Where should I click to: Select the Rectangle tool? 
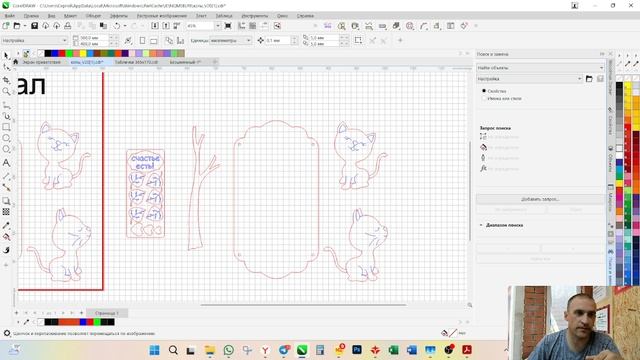point(6,127)
